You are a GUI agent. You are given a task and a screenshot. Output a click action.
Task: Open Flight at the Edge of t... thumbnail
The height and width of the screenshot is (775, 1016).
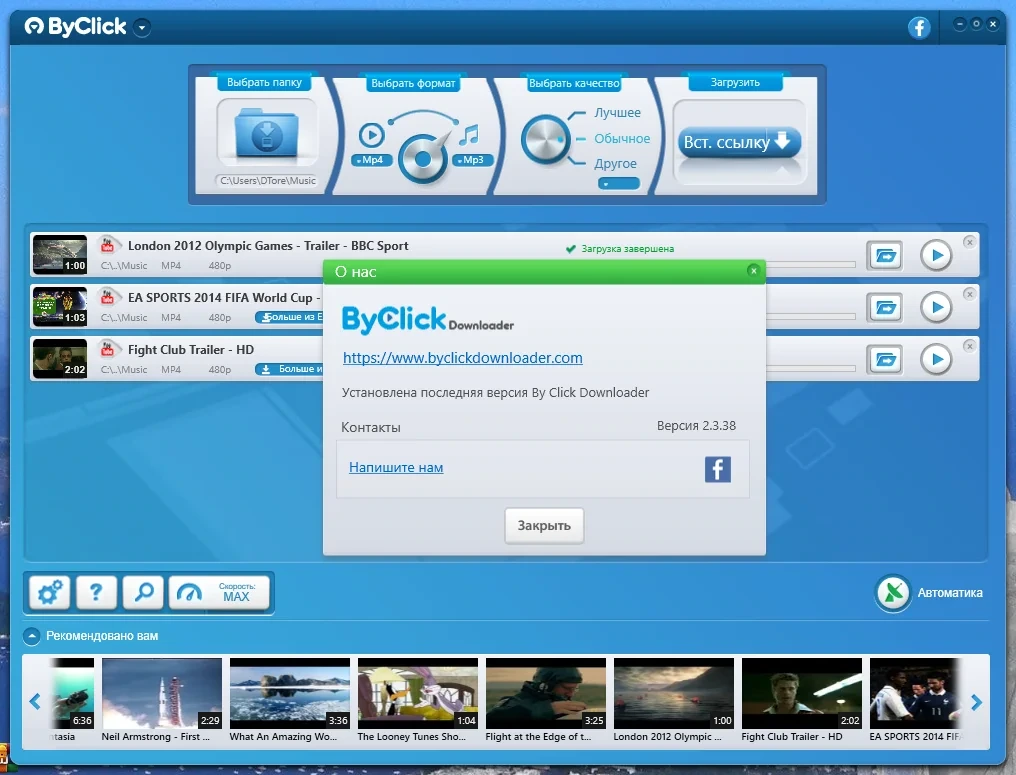(546, 693)
